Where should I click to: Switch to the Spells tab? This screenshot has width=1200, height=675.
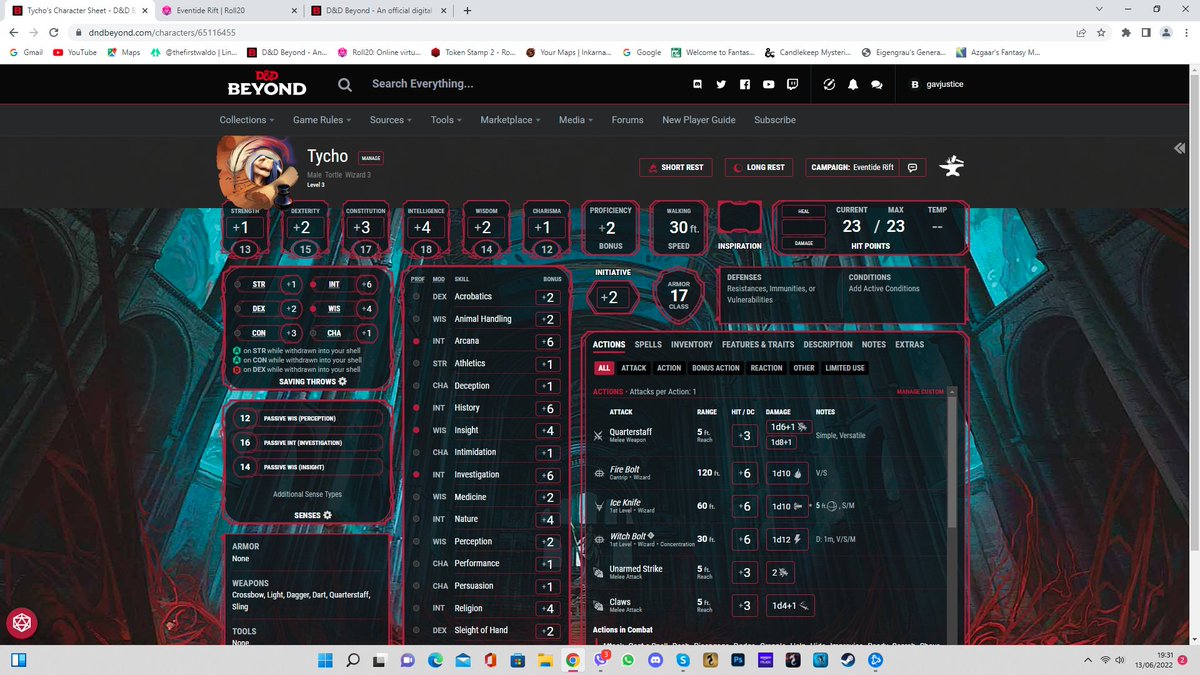(648, 345)
